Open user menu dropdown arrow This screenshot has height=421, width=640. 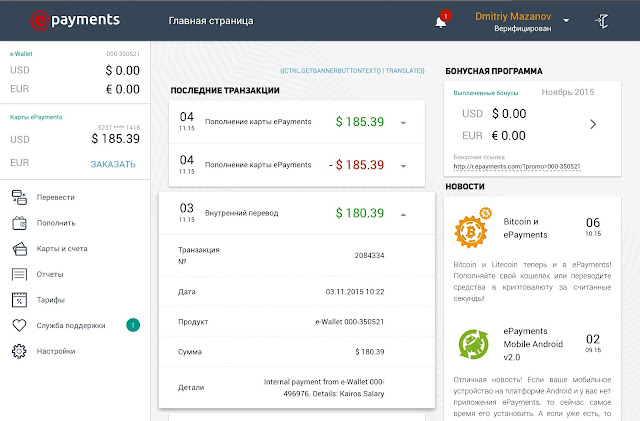click(566, 20)
